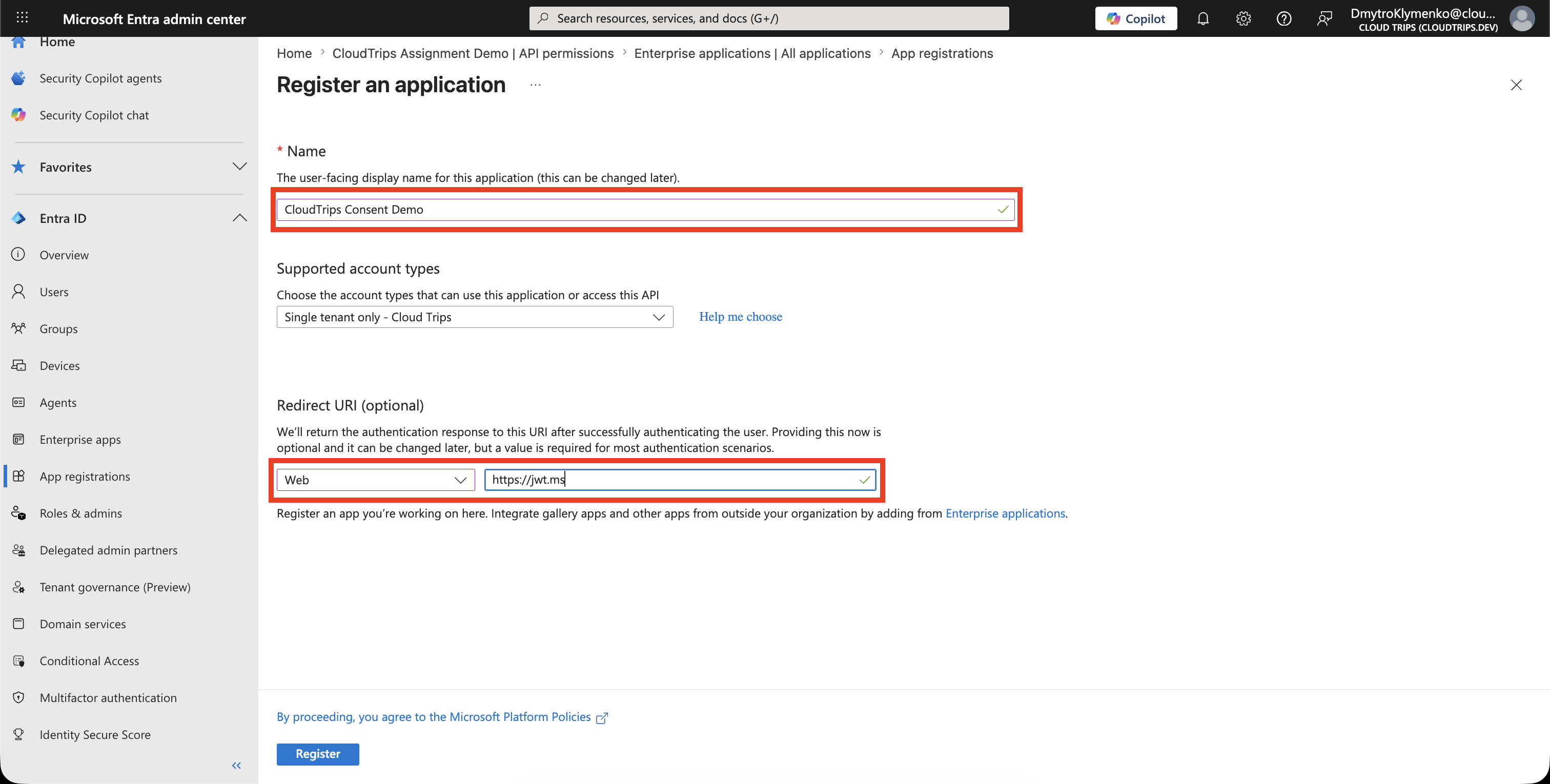This screenshot has width=1550, height=784.
Task: Click the Users person icon
Action: pyautogui.click(x=18, y=291)
